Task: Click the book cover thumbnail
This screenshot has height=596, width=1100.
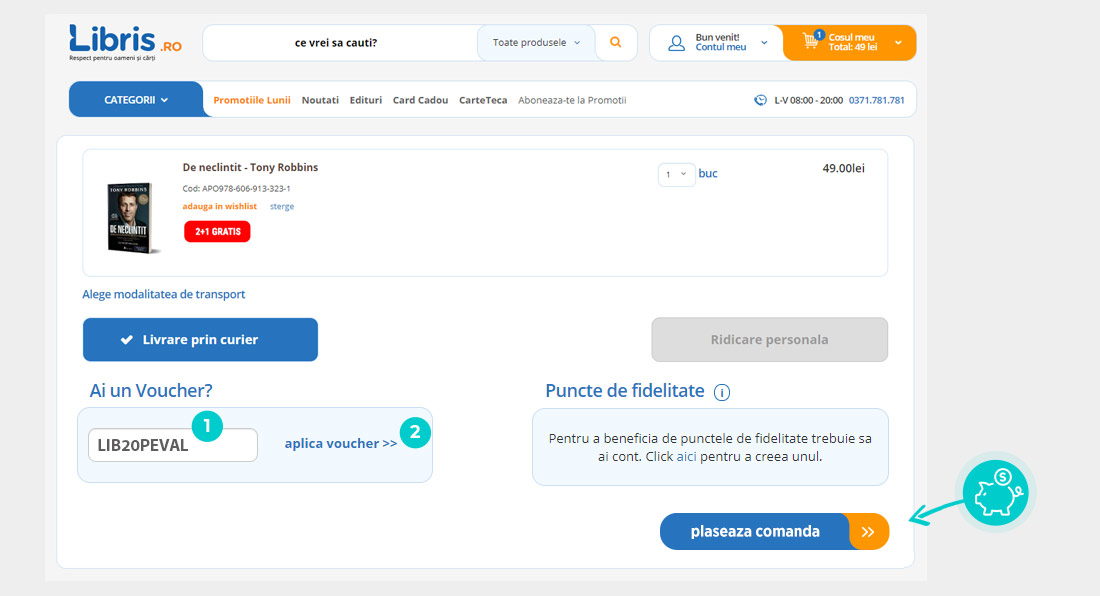Action: [131, 217]
